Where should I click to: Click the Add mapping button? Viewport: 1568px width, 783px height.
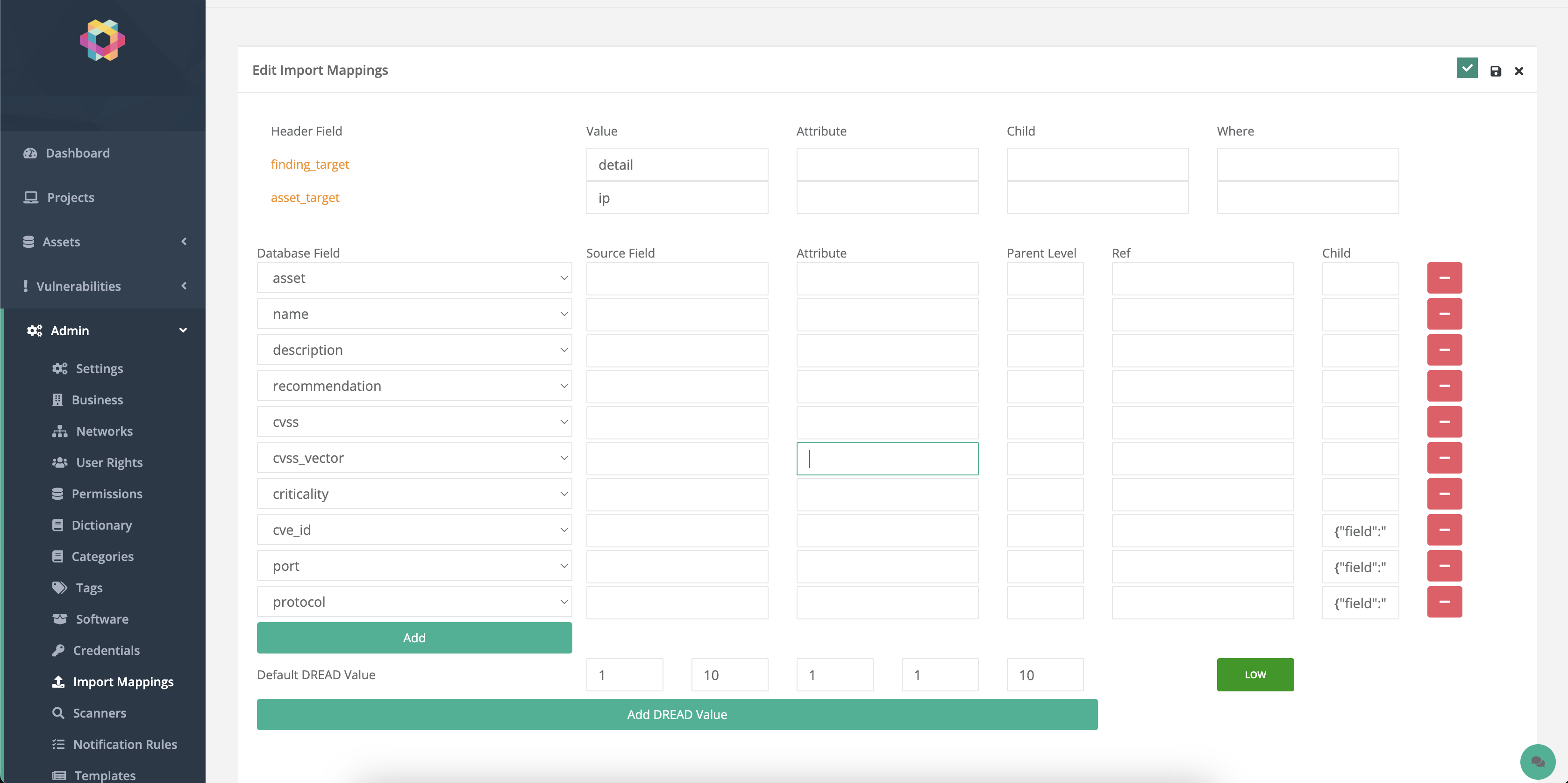[x=414, y=638]
